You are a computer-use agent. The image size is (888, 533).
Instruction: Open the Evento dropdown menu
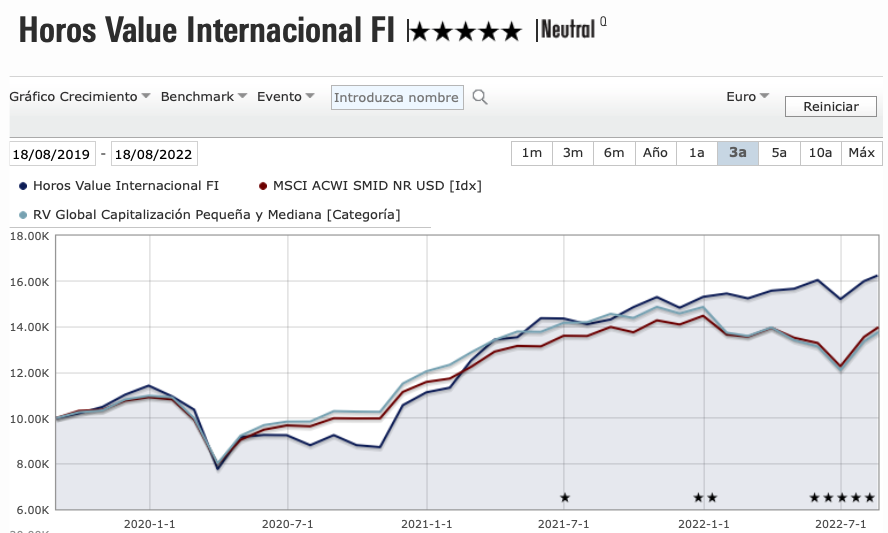[x=286, y=97]
